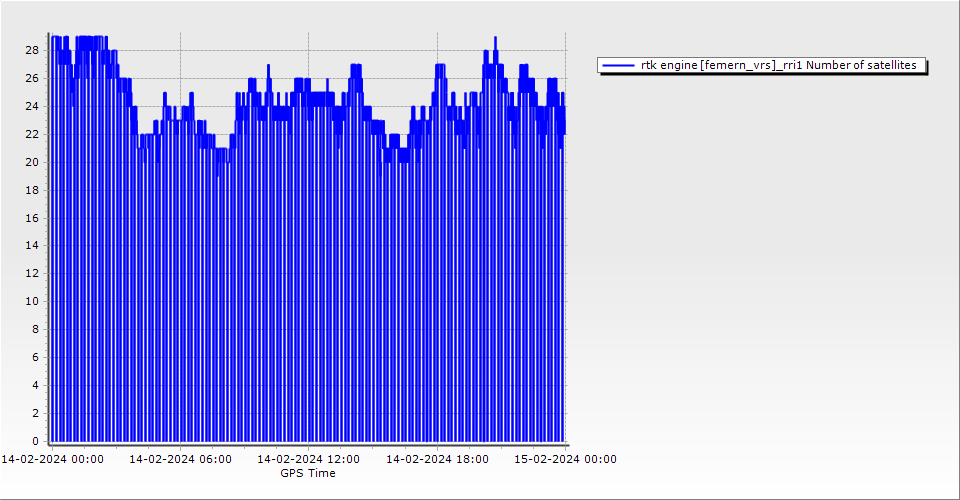The width and height of the screenshot is (960, 500).
Task: Pick the y-axis tick label 6
Action: (35, 357)
